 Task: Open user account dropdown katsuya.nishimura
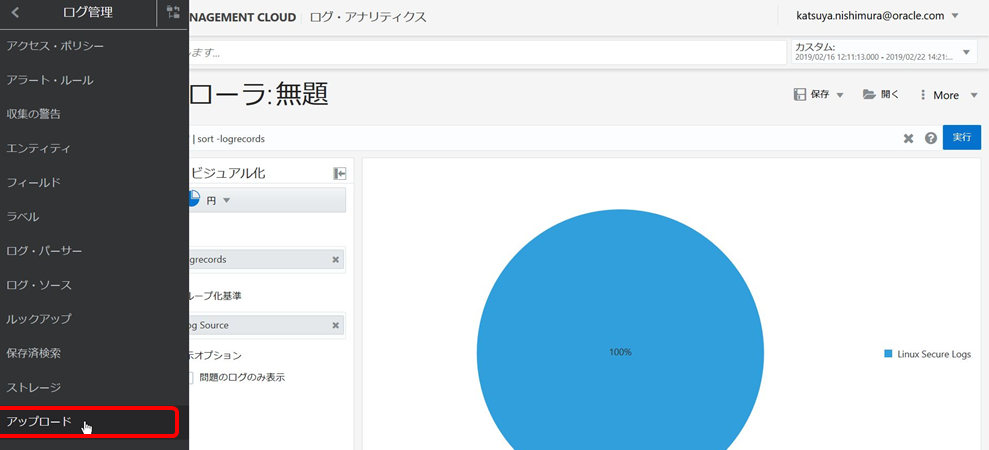(x=877, y=16)
